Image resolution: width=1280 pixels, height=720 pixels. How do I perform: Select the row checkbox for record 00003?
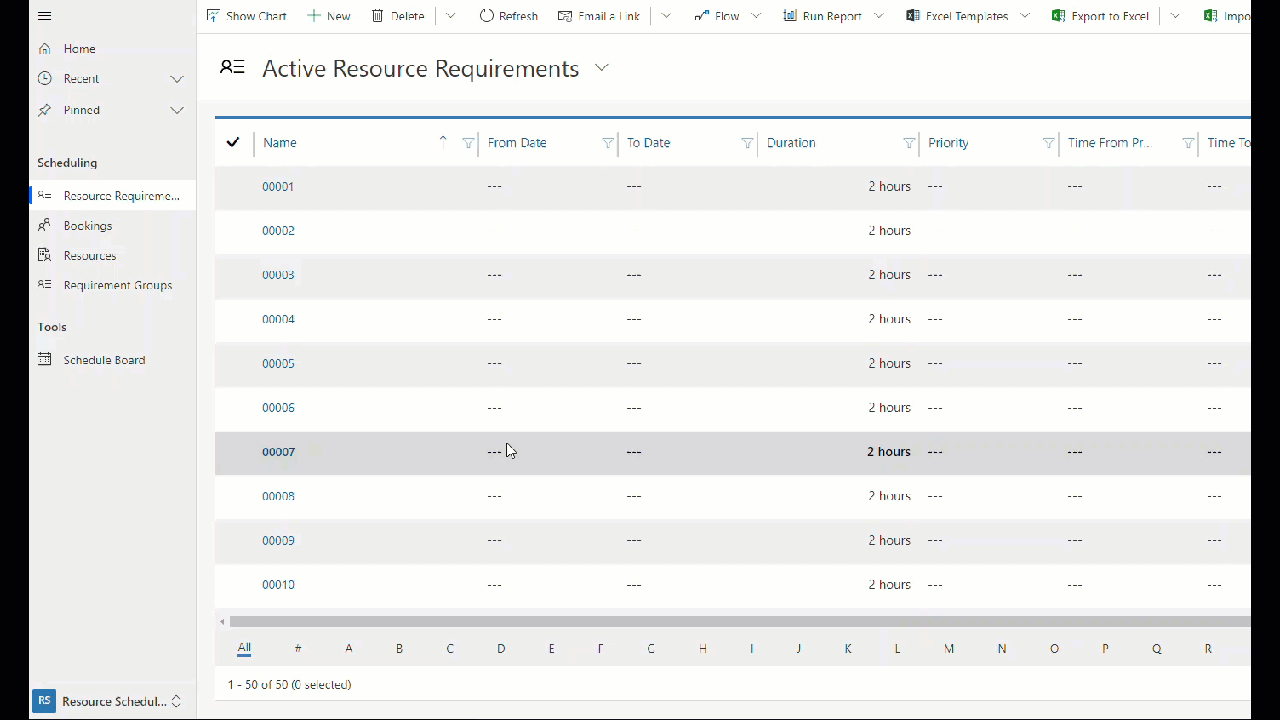click(232, 274)
